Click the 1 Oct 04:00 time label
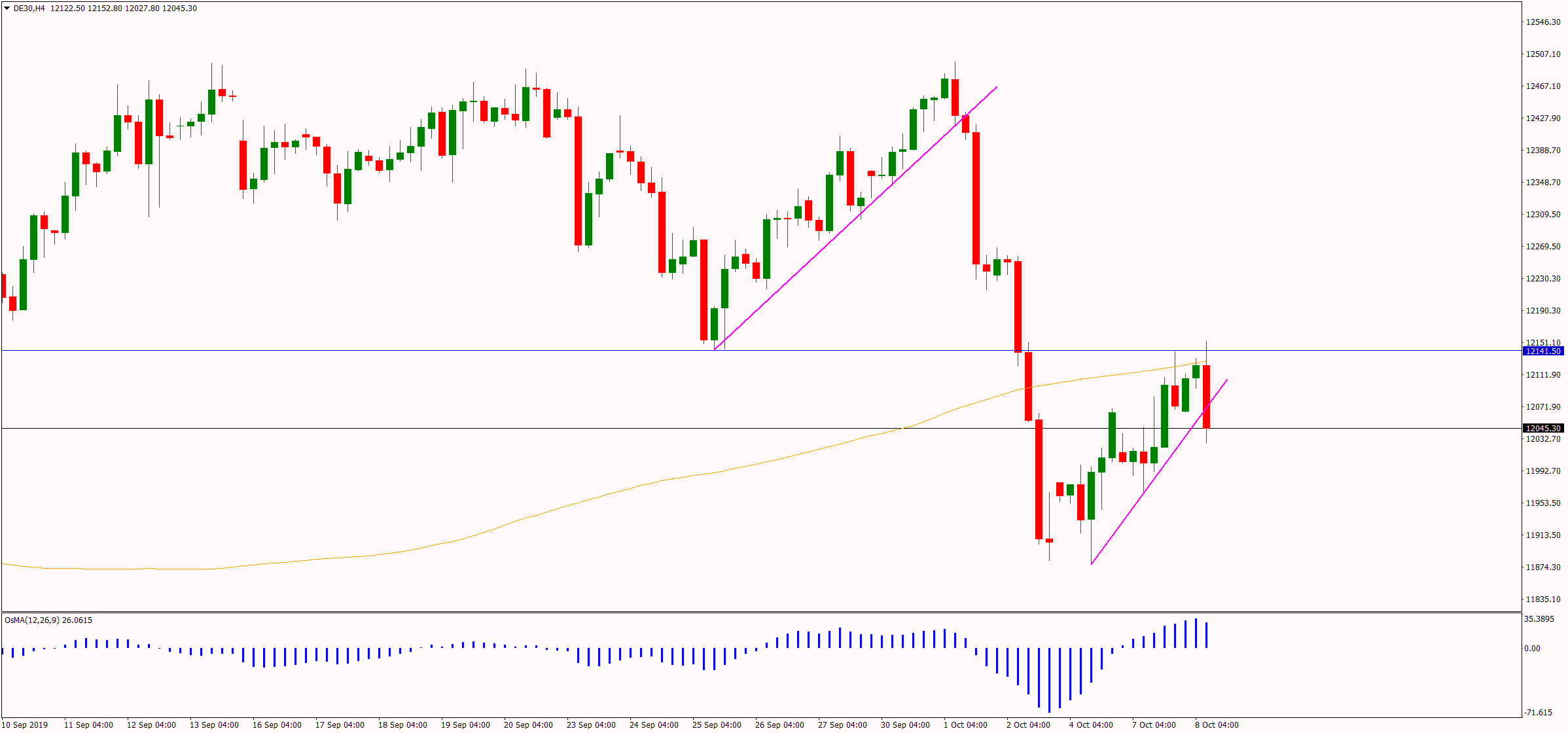Image resolution: width=1568 pixels, height=733 pixels. pyautogui.click(x=965, y=725)
